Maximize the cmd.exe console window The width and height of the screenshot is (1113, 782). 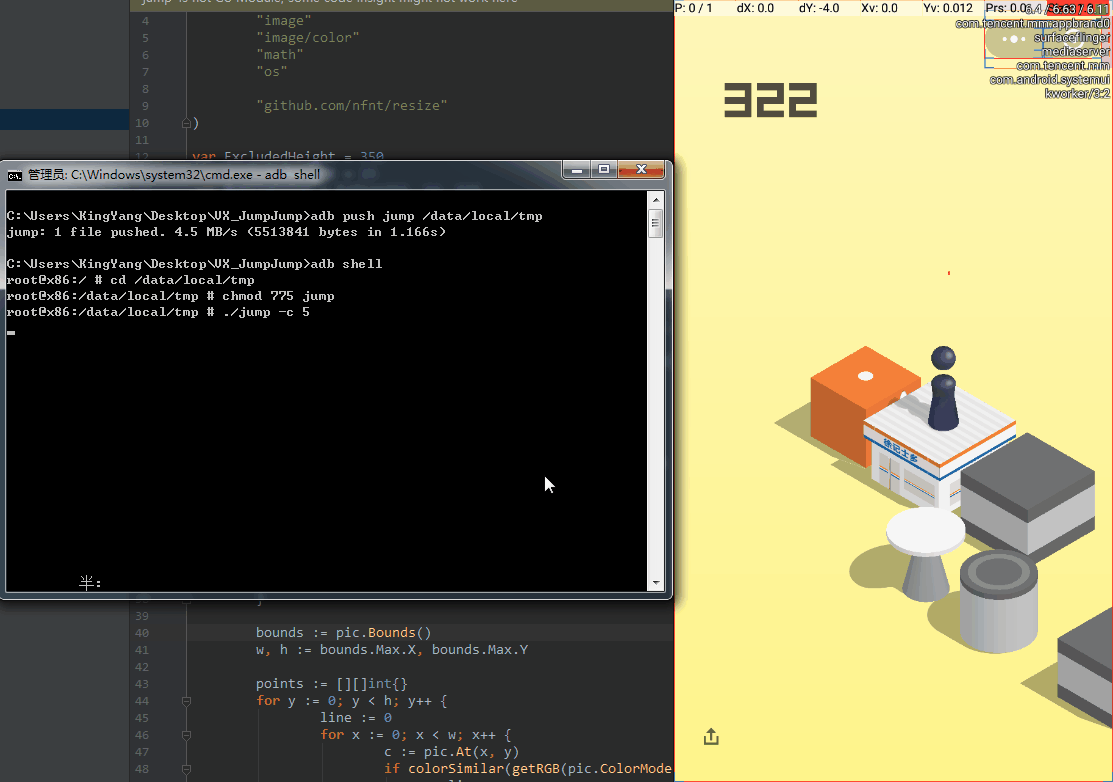tap(604, 170)
